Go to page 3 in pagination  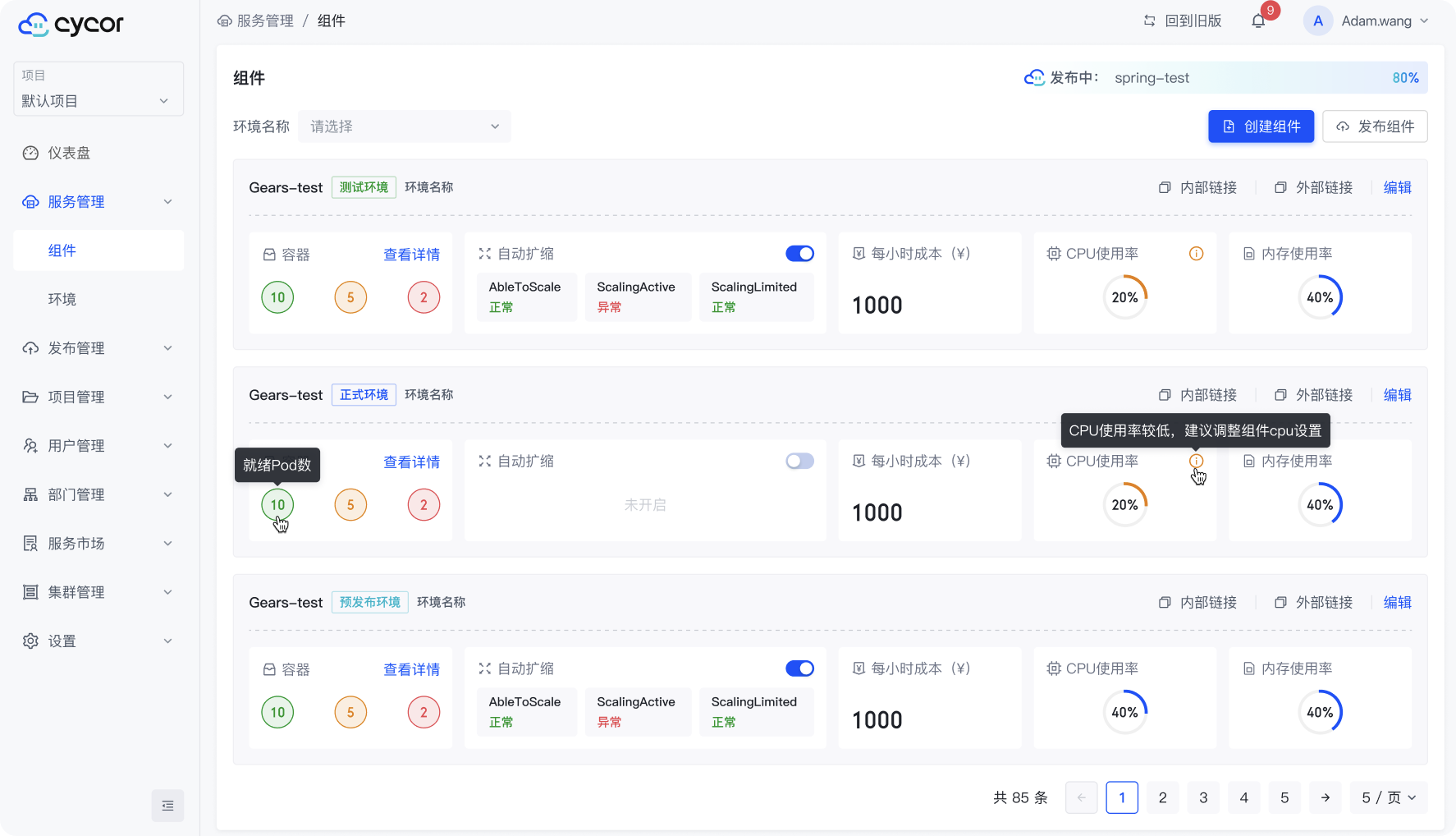[x=1203, y=797]
